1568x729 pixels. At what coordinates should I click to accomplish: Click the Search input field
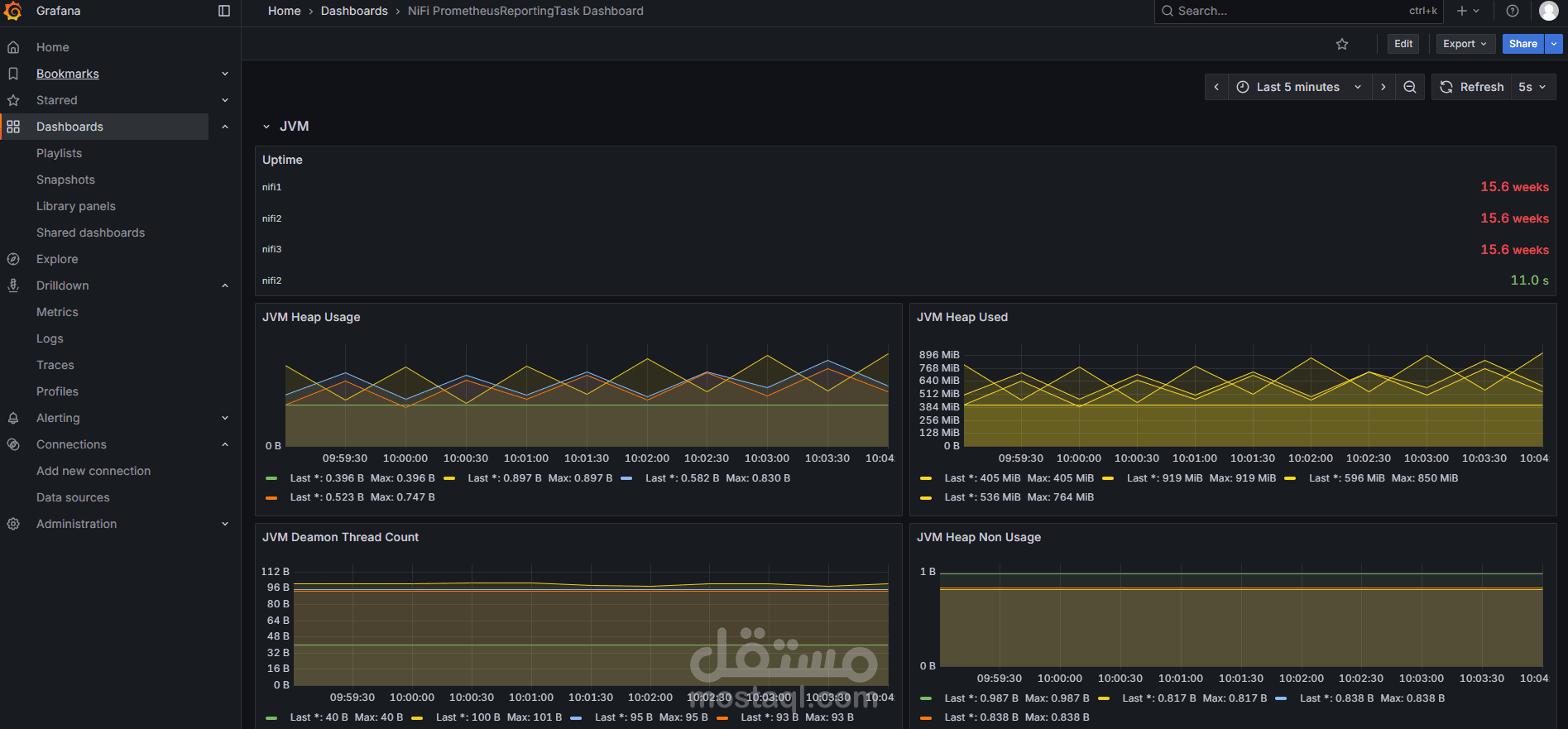[x=1299, y=11]
